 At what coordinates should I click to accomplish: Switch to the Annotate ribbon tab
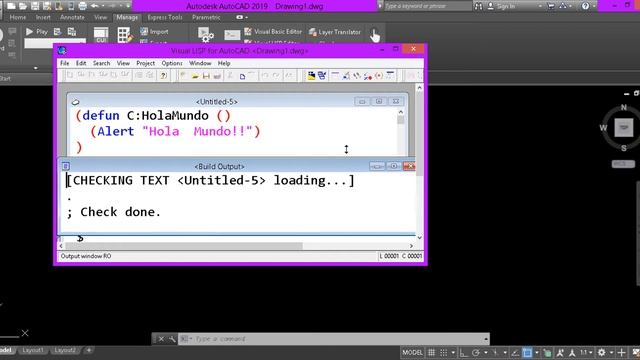72,17
